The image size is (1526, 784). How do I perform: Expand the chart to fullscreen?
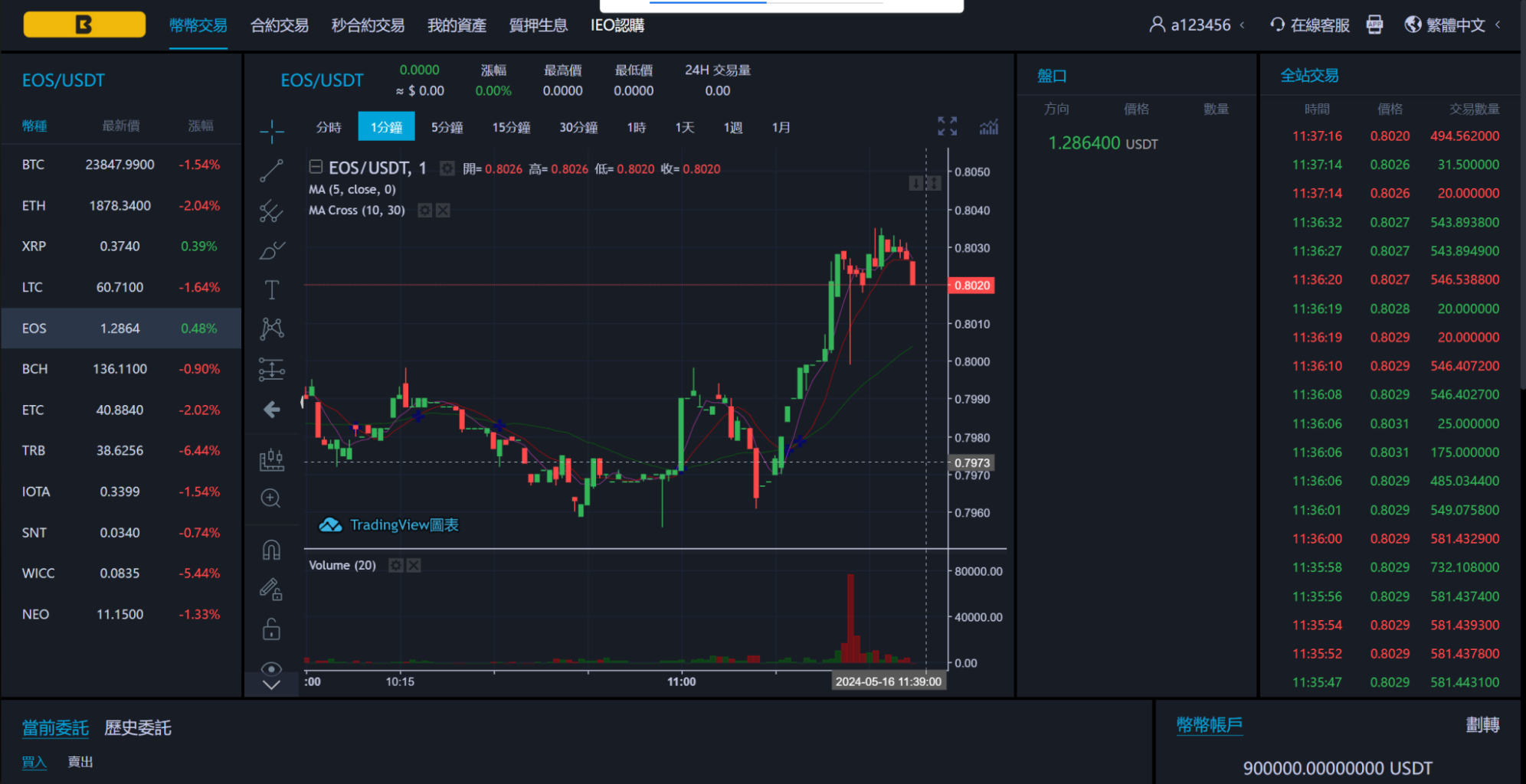948,126
